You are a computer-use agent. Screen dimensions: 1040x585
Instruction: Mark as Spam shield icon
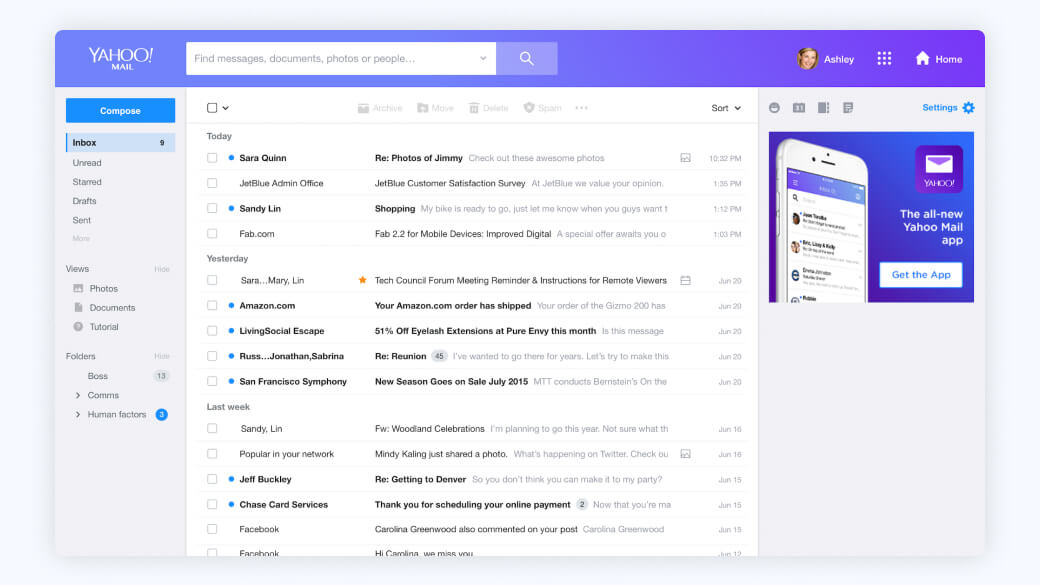(529, 107)
